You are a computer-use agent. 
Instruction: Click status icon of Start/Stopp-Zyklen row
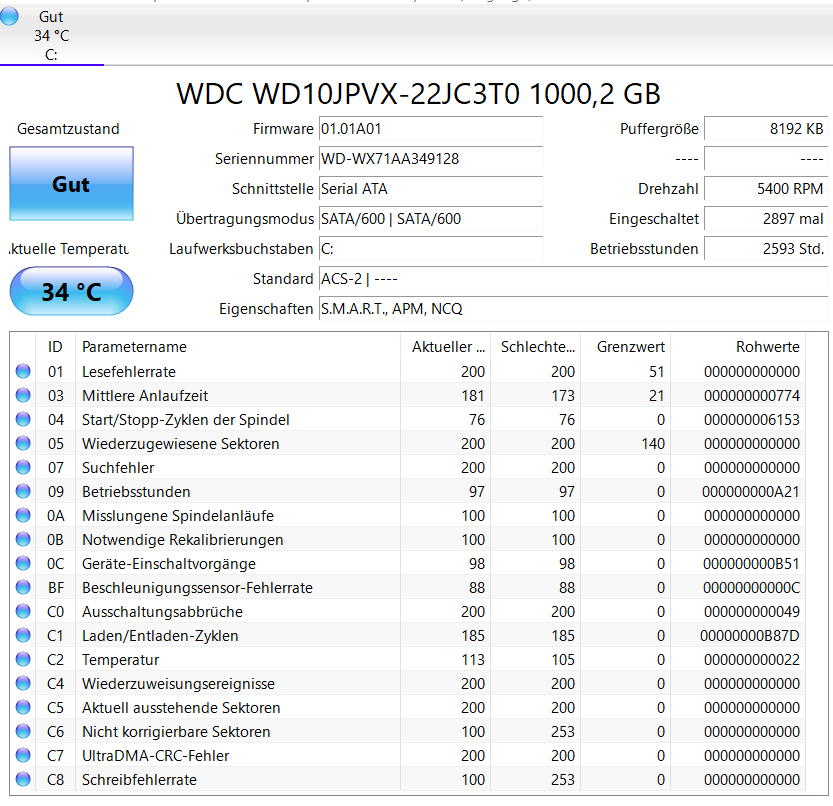(23, 419)
